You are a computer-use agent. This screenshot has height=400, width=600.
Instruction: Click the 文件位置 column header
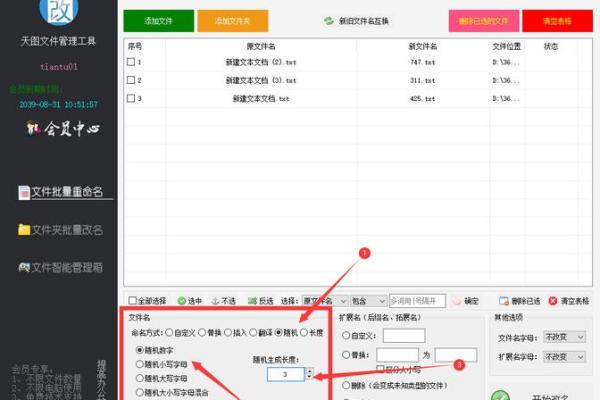pyautogui.click(x=507, y=46)
